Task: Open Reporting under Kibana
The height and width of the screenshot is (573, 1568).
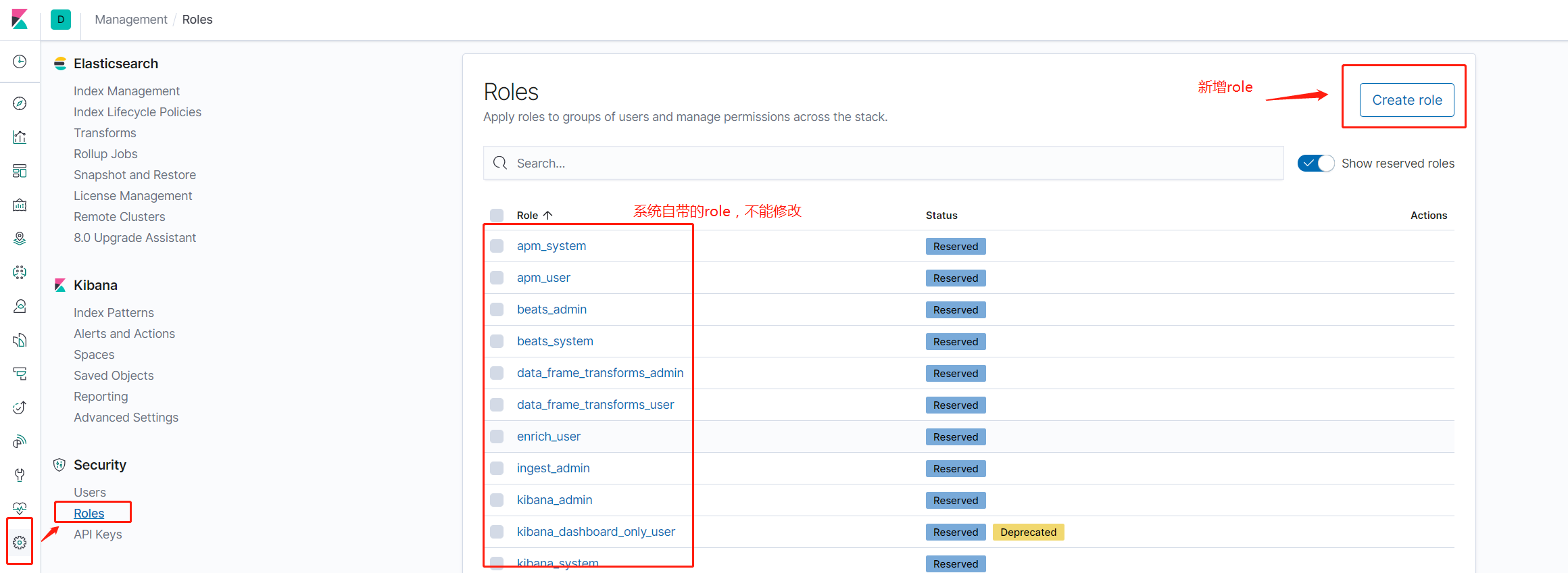Action: [x=101, y=396]
